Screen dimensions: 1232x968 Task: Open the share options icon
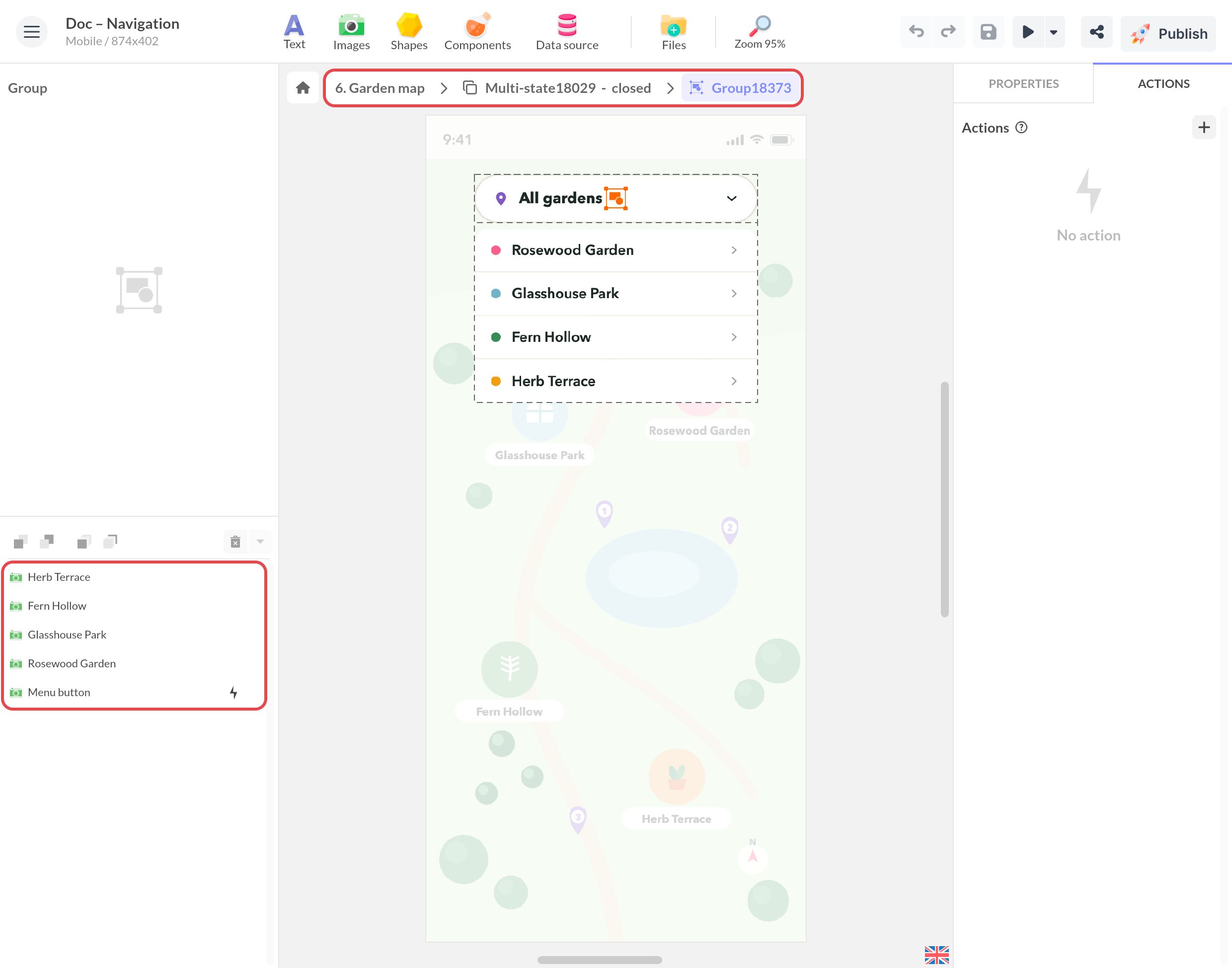coord(1096,32)
